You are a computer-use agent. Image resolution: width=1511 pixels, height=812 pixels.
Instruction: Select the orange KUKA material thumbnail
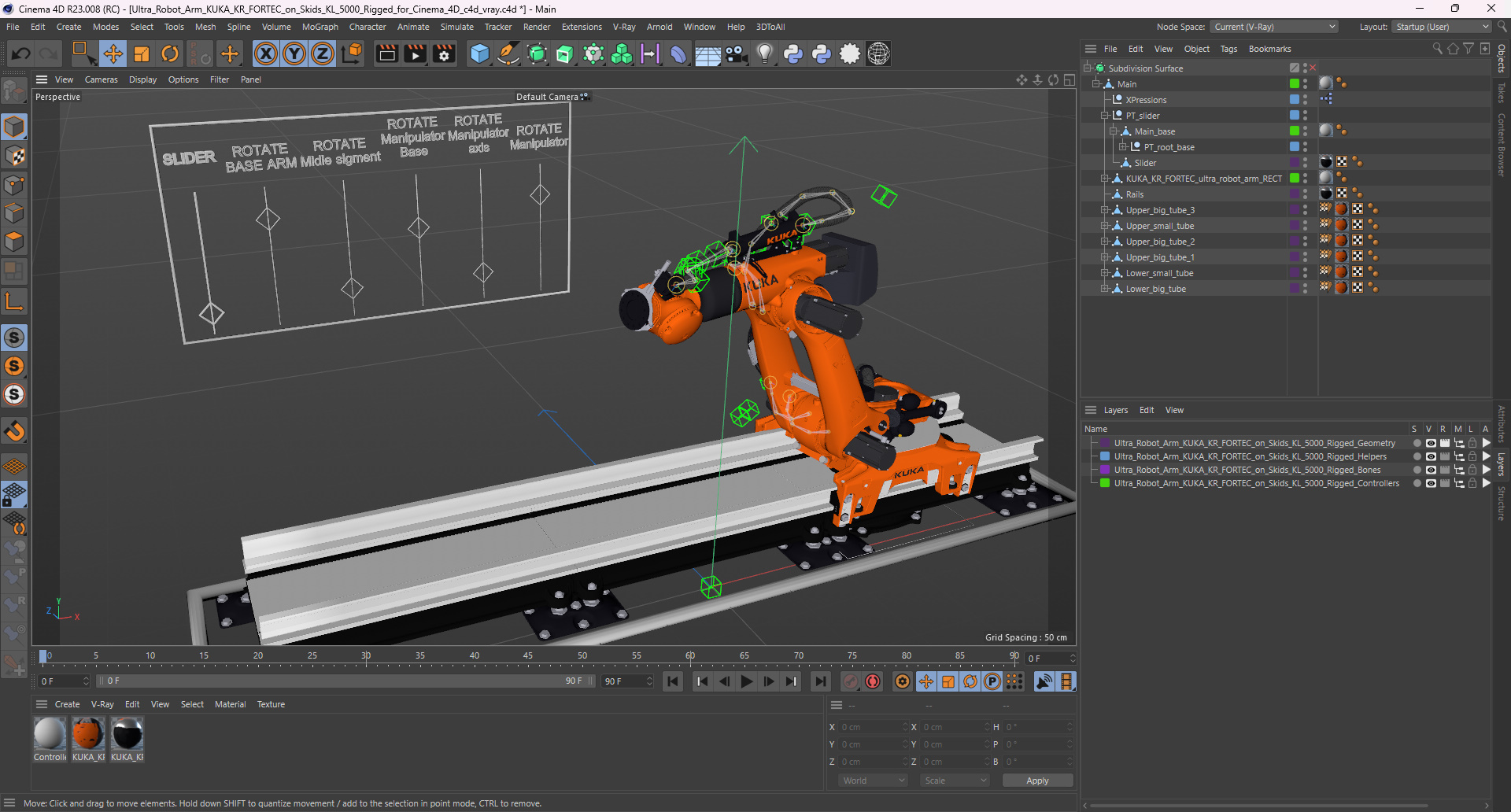coord(88,734)
